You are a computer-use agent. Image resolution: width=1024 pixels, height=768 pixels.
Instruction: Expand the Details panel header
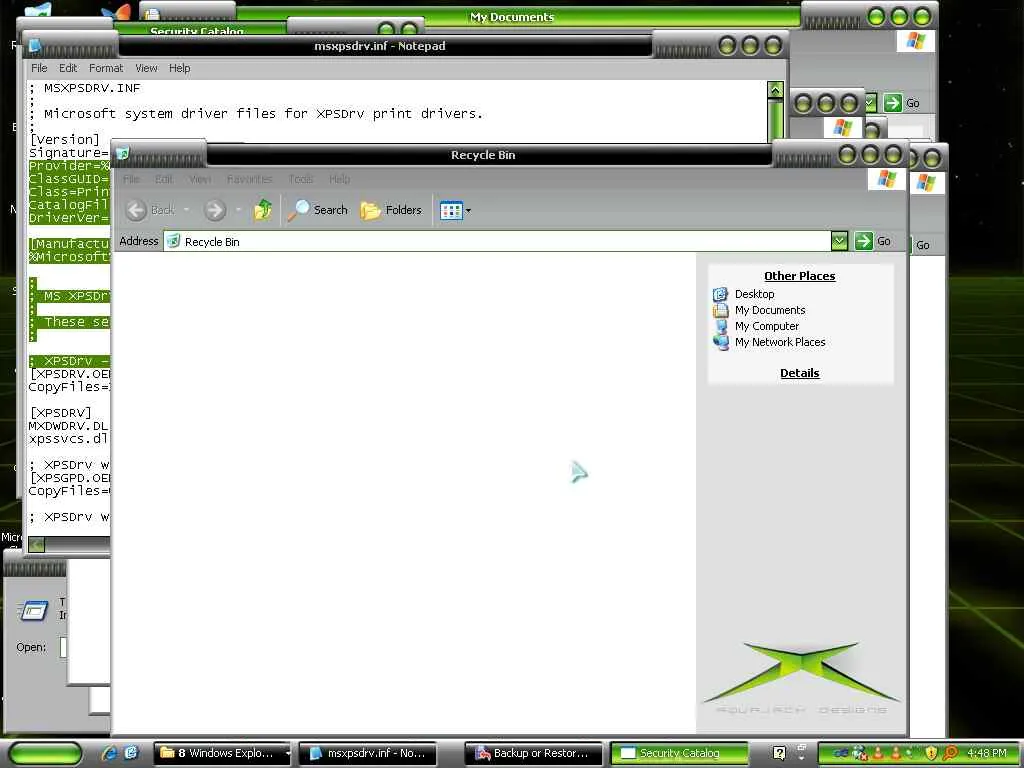pyautogui.click(x=799, y=373)
